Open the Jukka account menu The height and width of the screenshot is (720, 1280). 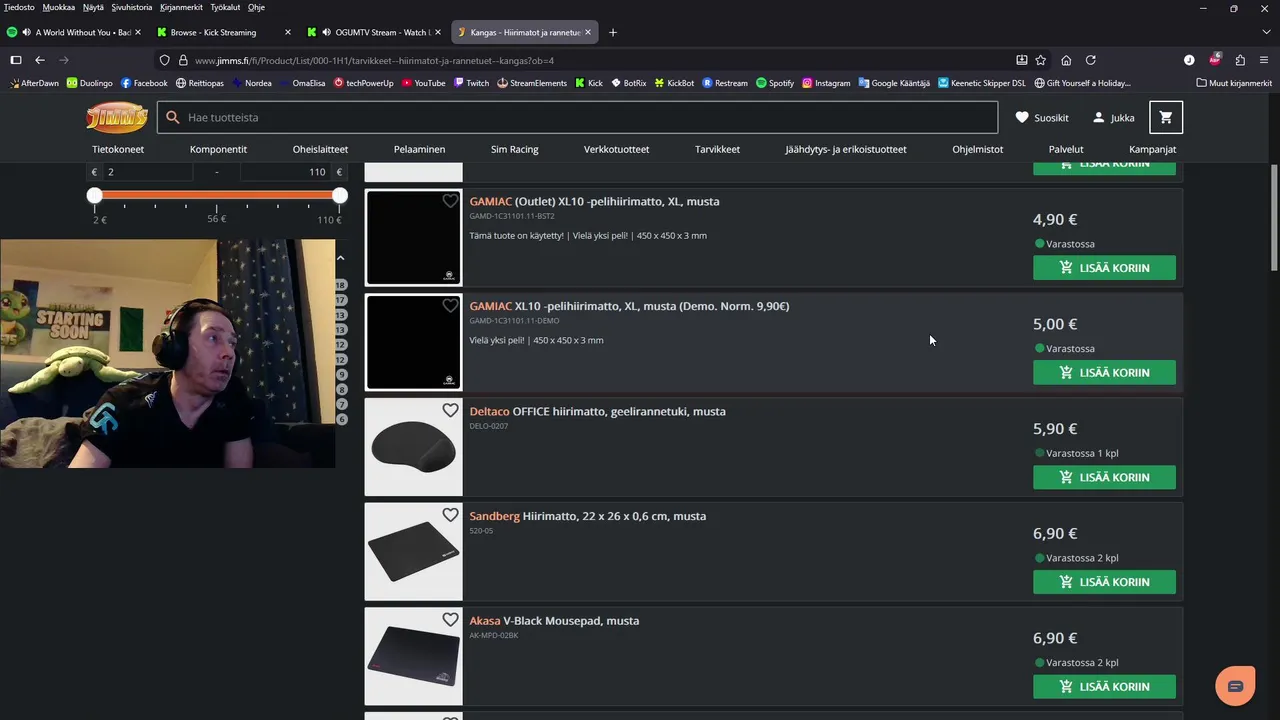tap(1113, 117)
